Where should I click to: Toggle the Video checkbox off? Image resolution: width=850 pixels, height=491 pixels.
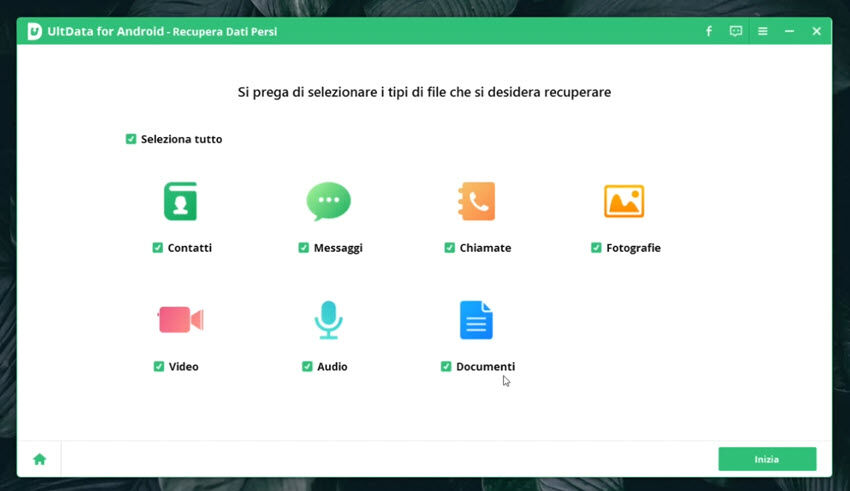click(159, 367)
